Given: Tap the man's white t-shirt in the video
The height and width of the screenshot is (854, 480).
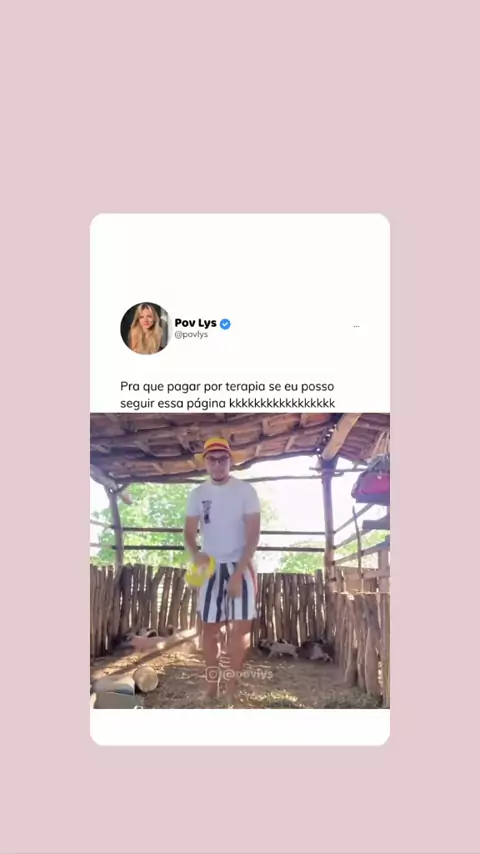Looking at the screenshot, I should [223, 519].
